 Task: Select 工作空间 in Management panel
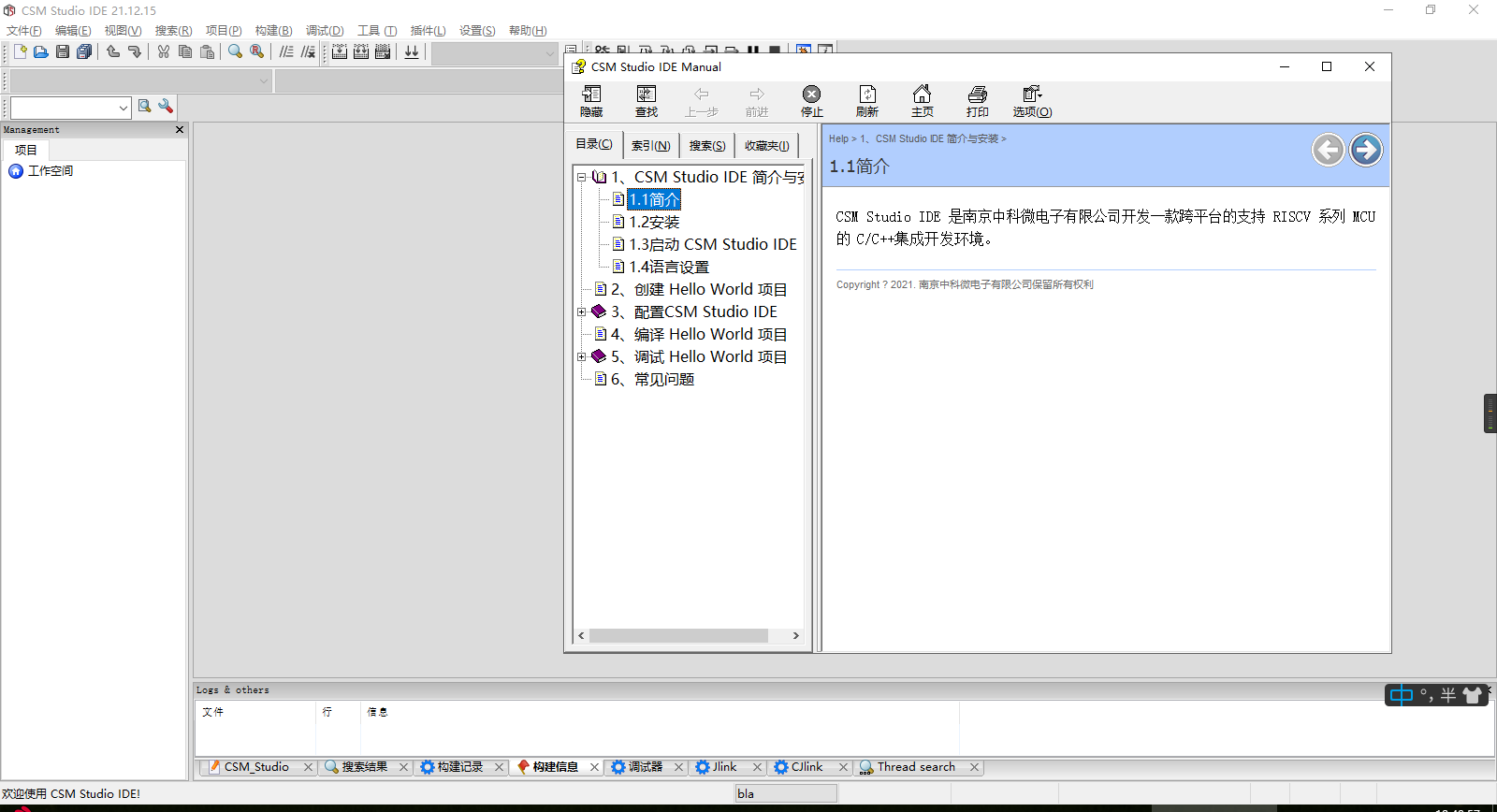coord(51,171)
